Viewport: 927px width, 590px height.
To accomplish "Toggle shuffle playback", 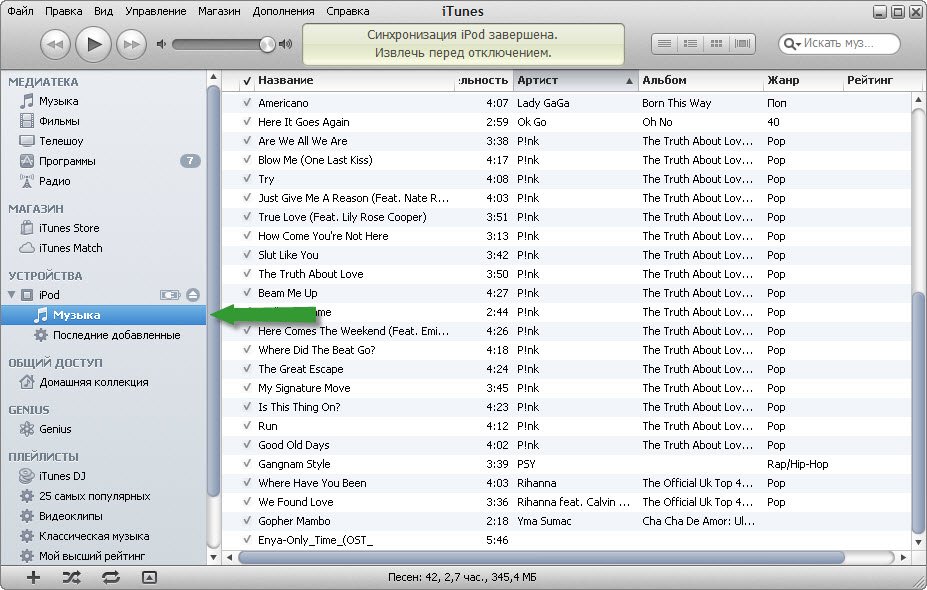I will tap(72, 577).
